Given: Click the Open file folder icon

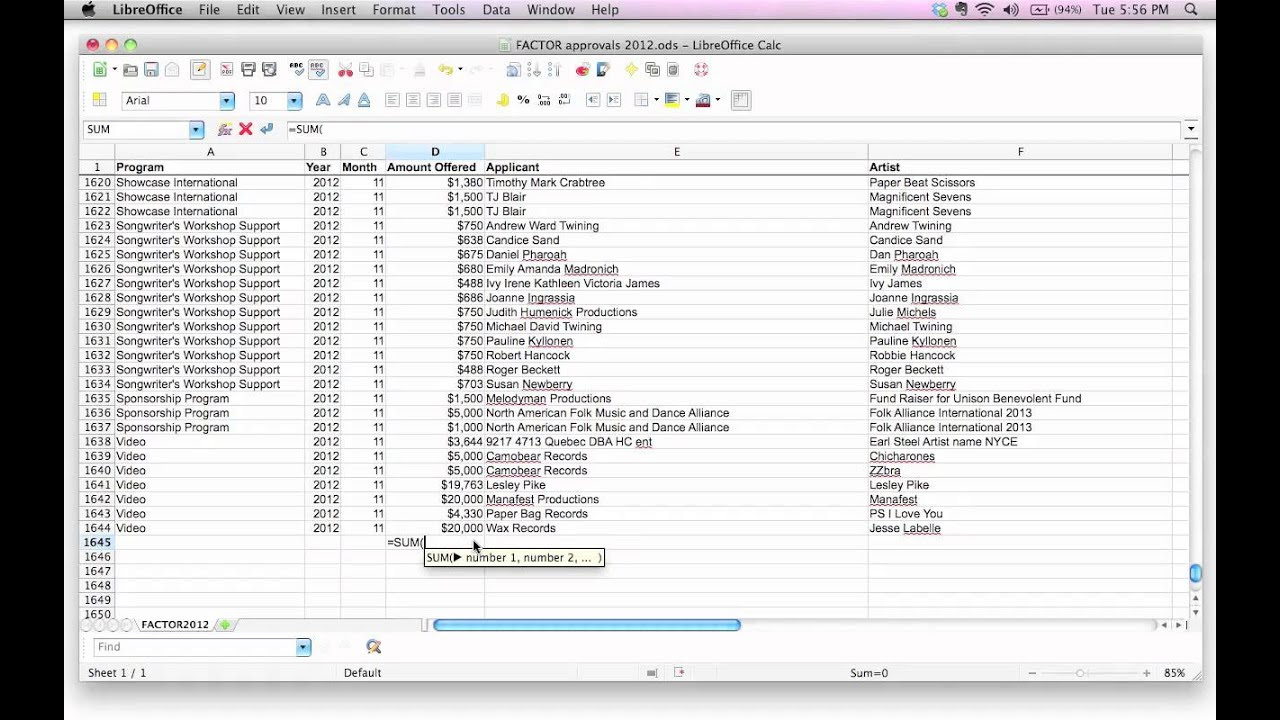Looking at the screenshot, I should coord(130,70).
